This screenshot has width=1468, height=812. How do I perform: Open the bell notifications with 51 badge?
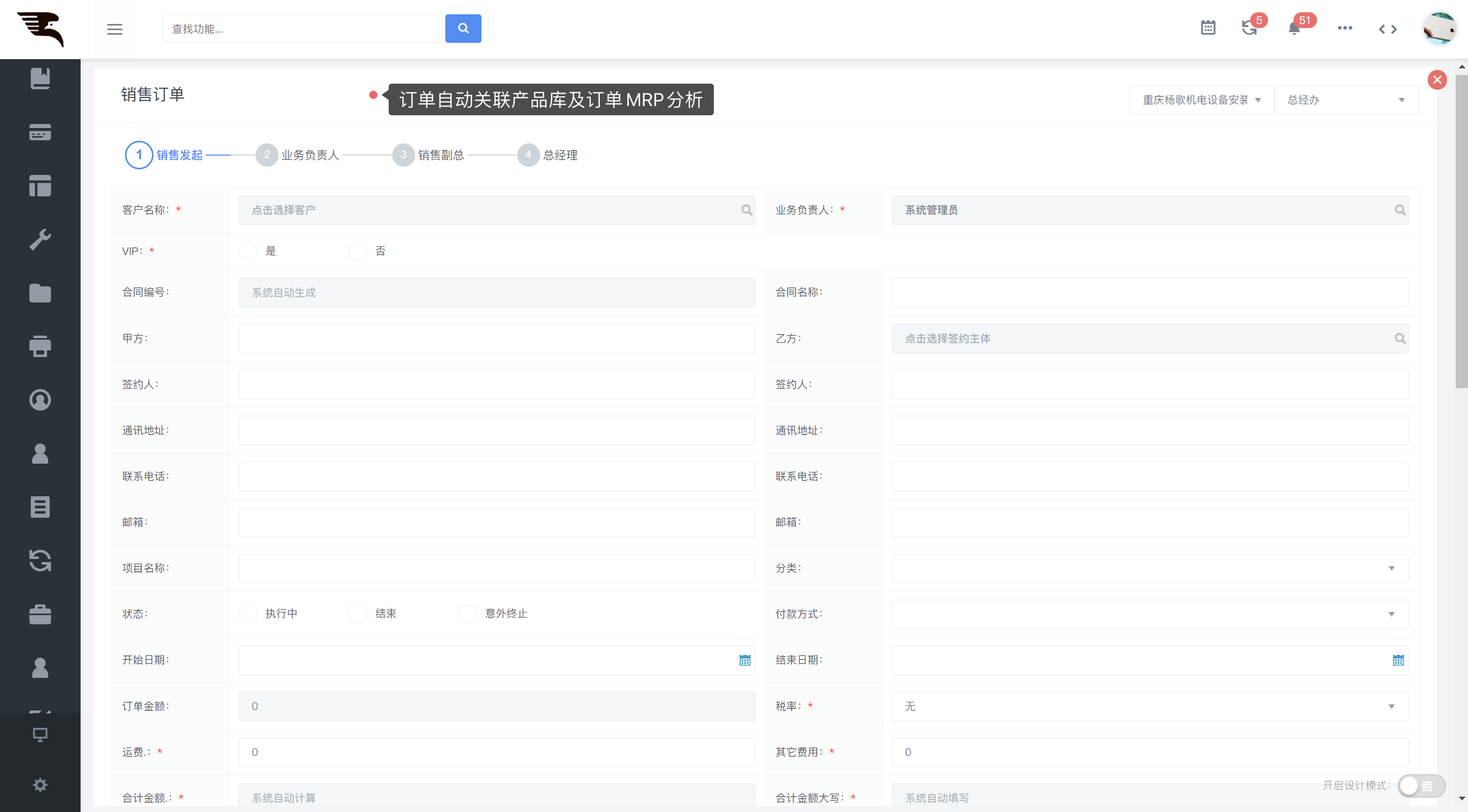[x=1294, y=28]
